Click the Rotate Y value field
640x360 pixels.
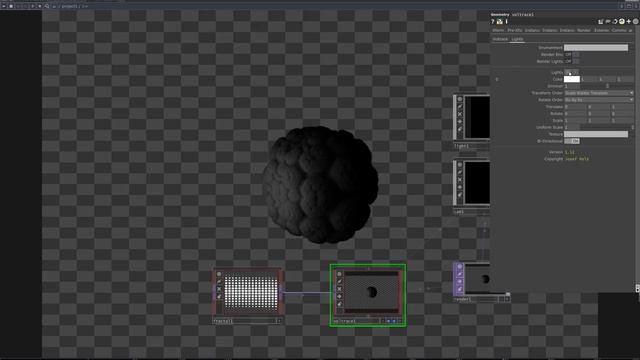coord(599,113)
